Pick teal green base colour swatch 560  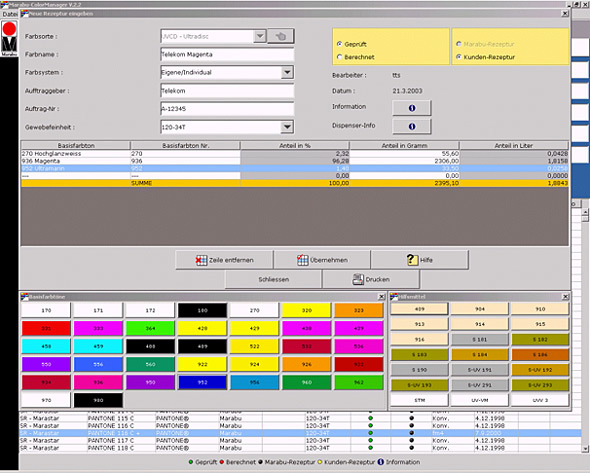(x=150, y=364)
